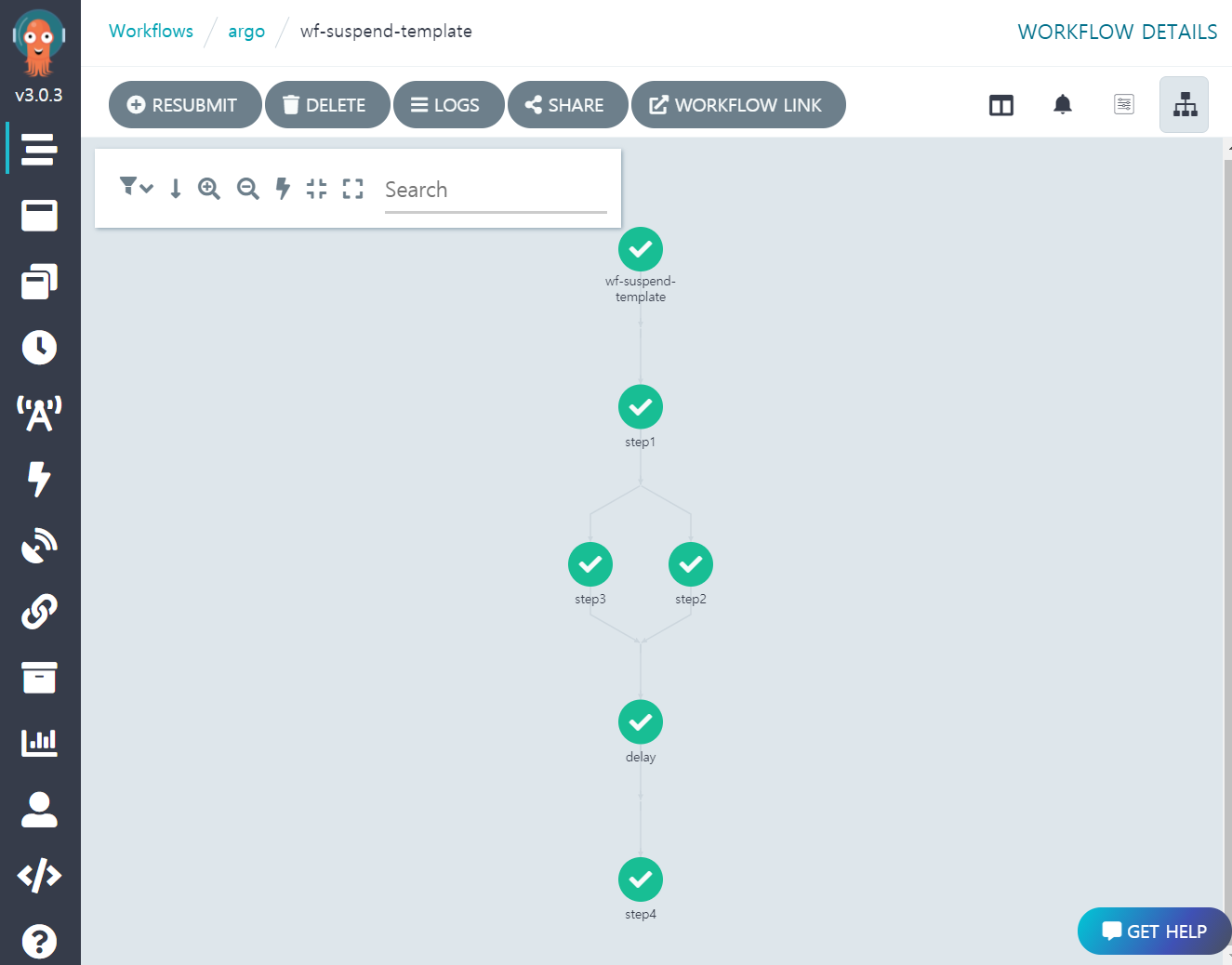Image resolution: width=1232 pixels, height=965 pixels.
Task: Toggle fast layout lightning icon
Action: click(283, 189)
